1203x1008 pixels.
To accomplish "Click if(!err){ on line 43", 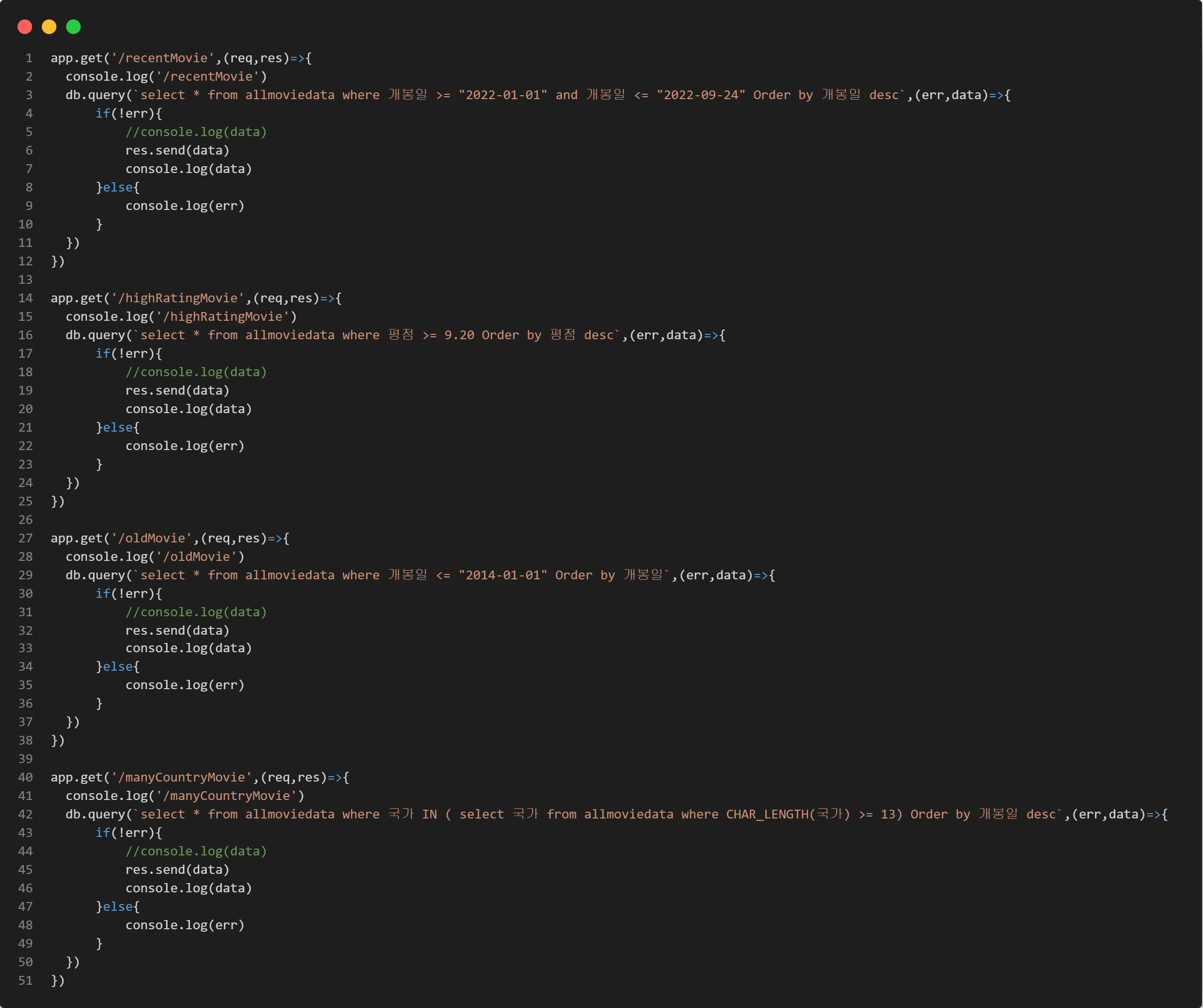I will click(129, 833).
